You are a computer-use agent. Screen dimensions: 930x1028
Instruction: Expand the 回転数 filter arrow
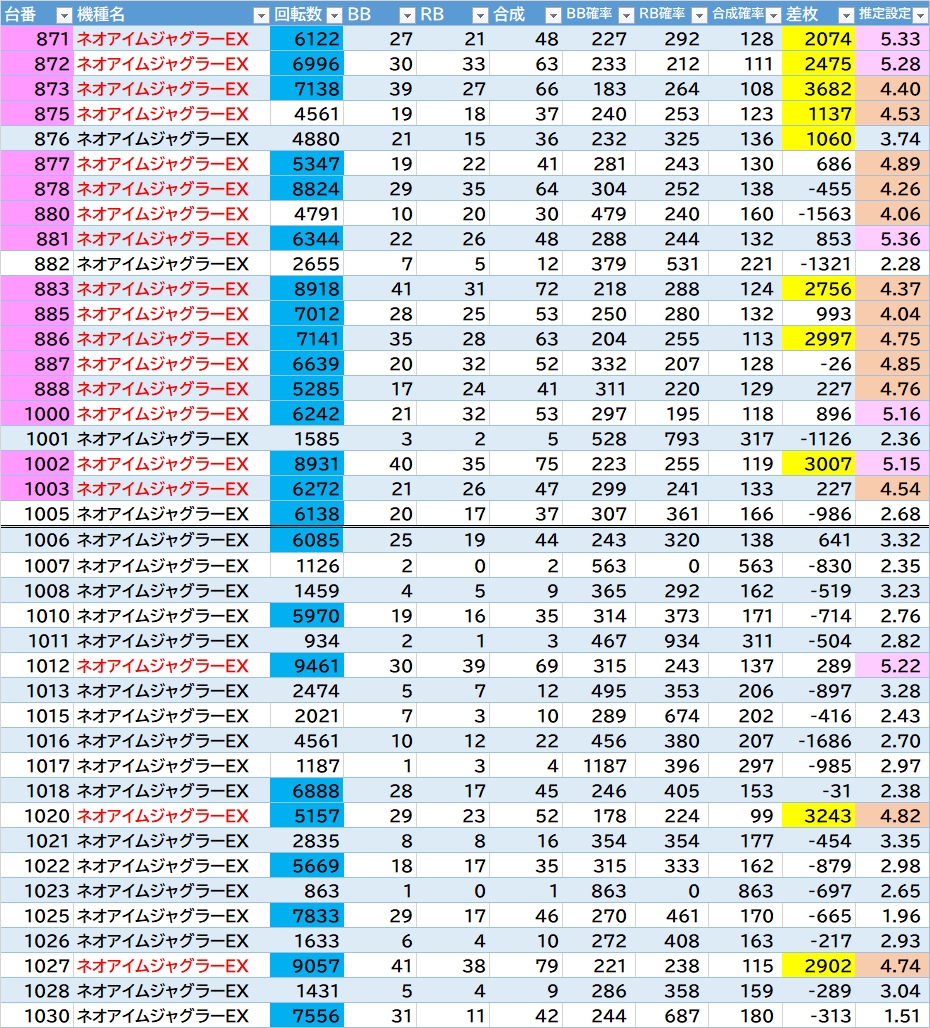tap(334, 15)
